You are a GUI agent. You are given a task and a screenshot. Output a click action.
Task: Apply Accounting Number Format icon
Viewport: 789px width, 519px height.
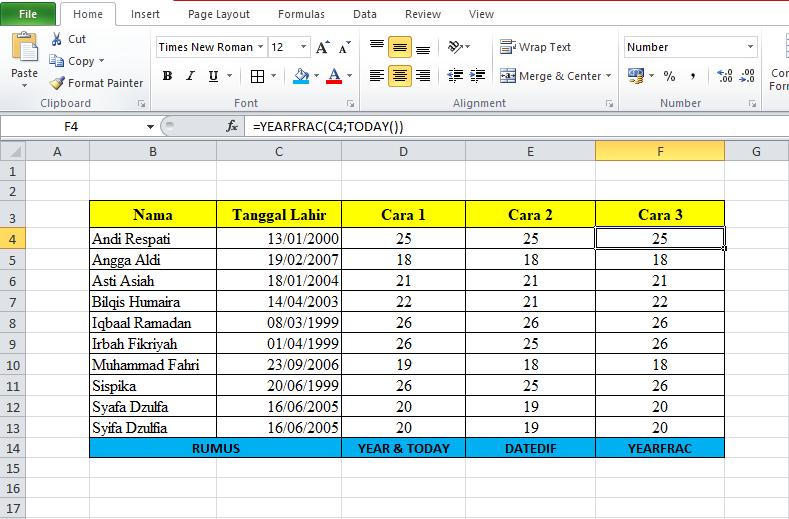click(636, 76)
